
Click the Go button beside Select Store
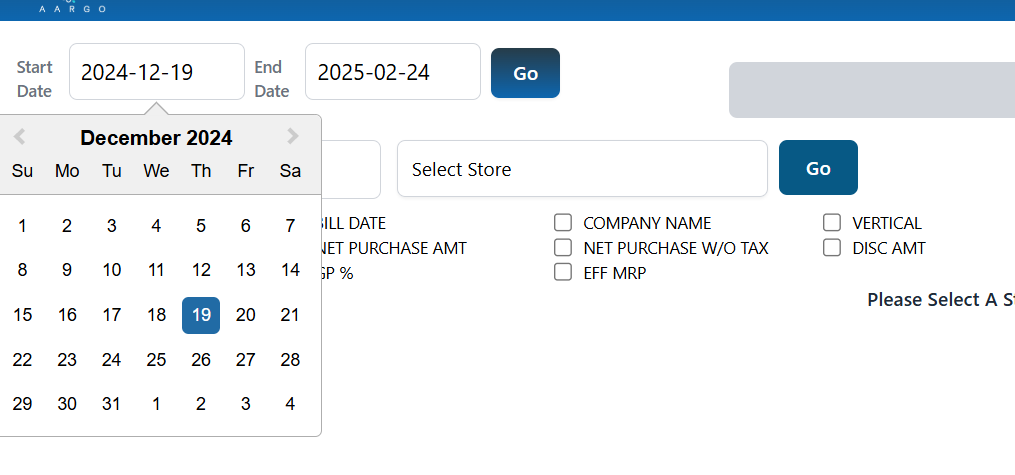click(x=818, y=168)
